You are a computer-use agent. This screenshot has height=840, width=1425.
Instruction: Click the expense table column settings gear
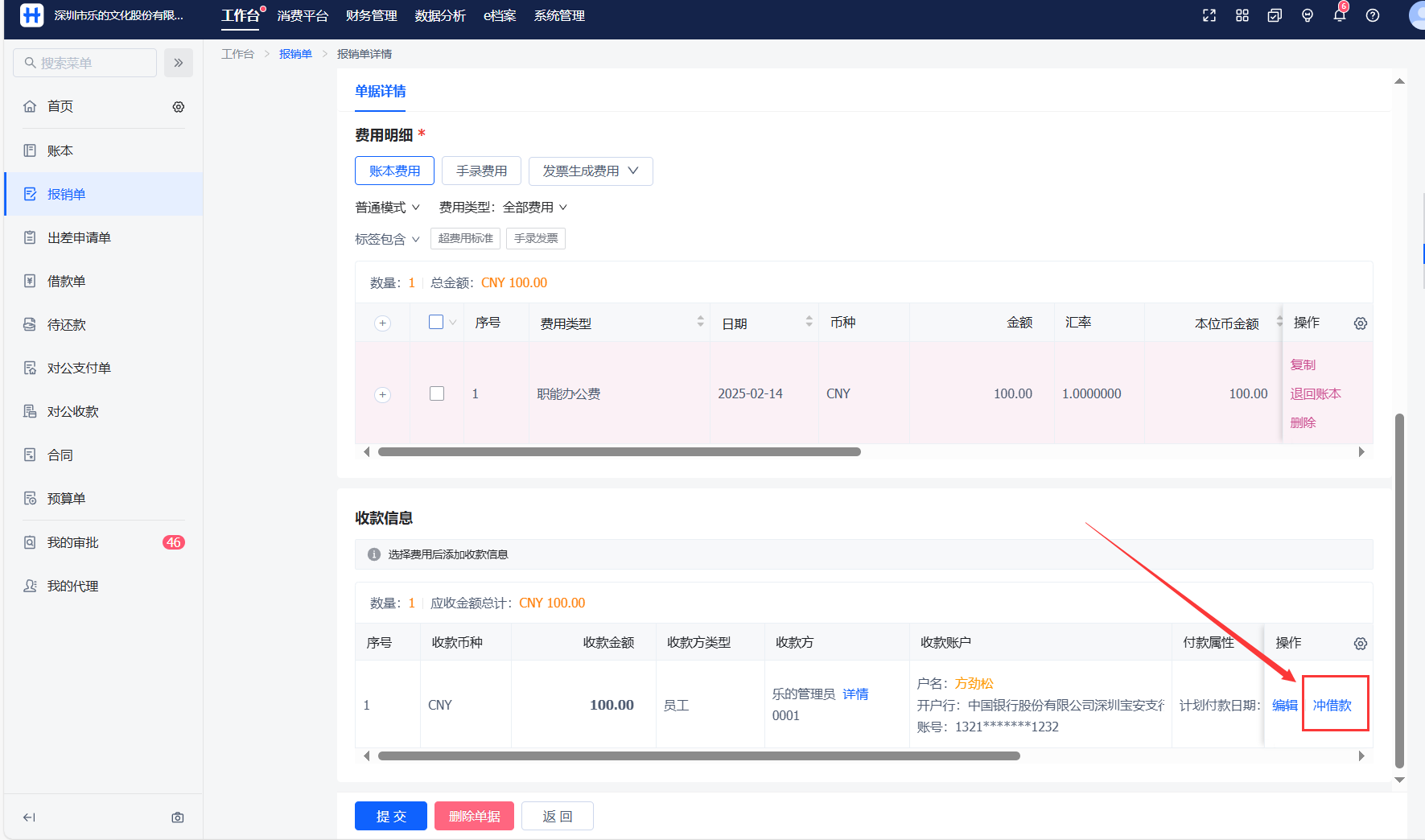point(1360,323)
